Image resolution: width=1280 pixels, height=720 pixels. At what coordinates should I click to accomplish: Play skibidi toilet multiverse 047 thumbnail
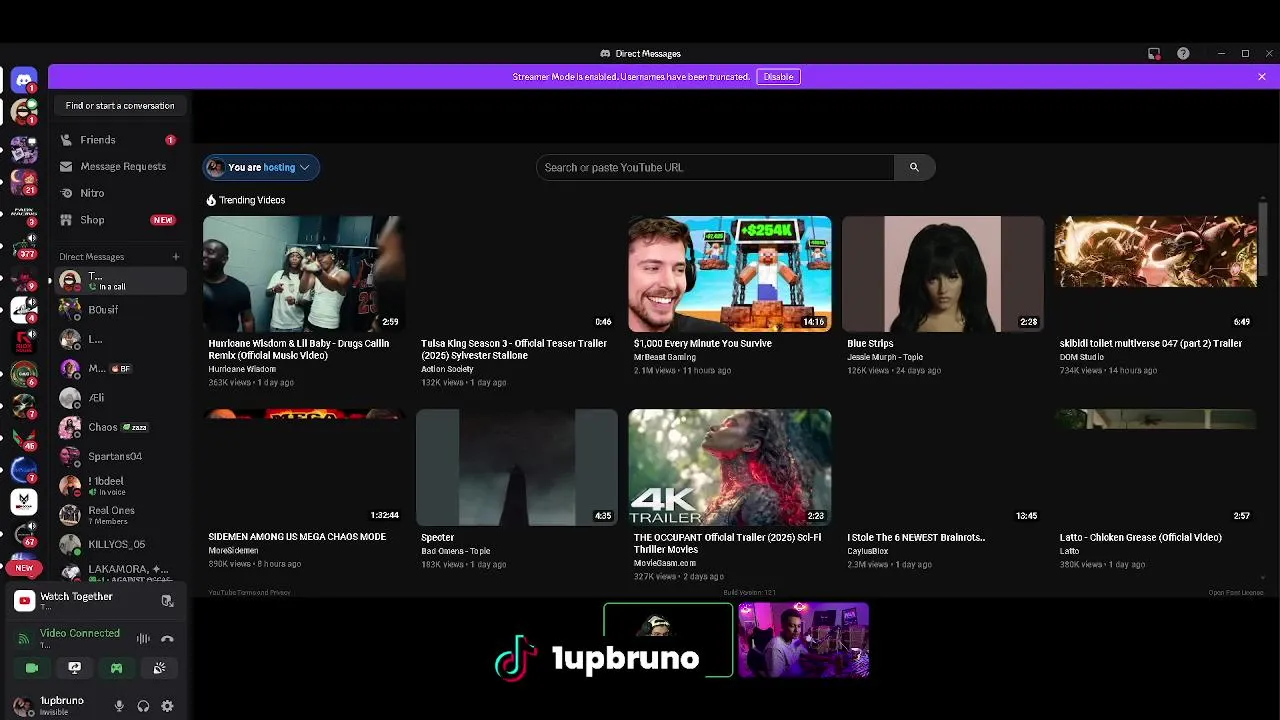(1156, 274)
